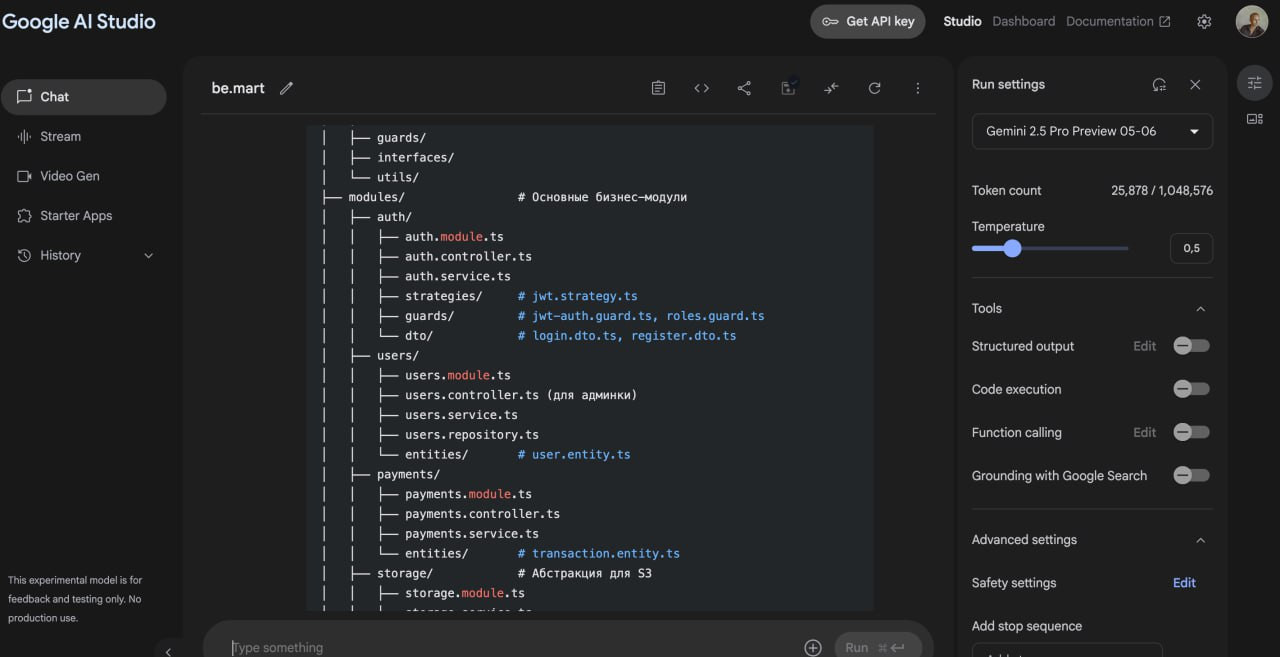Collapse the Tools section
The image size is (1280, 657).
(x=1200, y=309)
